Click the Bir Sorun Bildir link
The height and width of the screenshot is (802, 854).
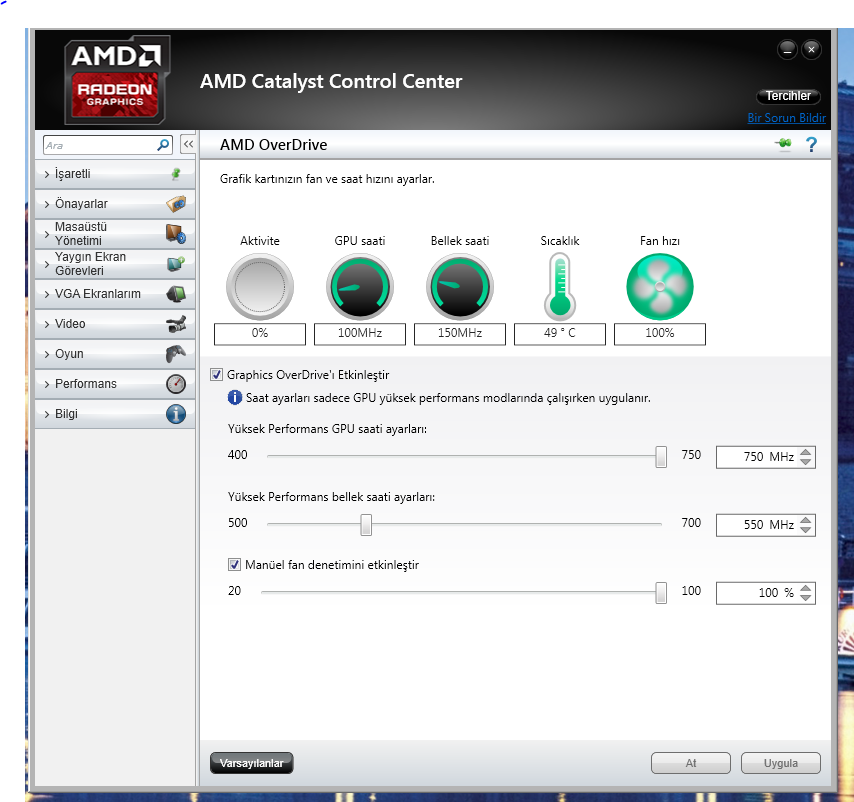[x=786, y=118]
